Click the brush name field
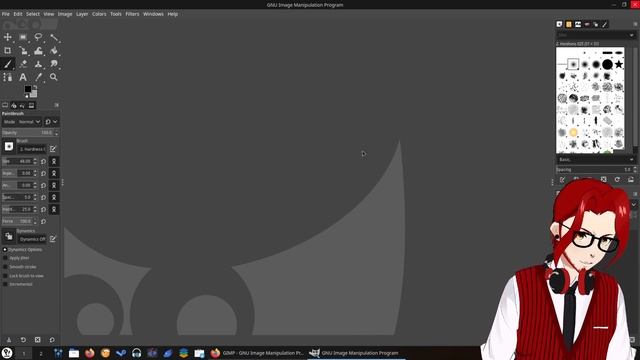This screenshot has height=360, width=640. (x=33, y=149)
